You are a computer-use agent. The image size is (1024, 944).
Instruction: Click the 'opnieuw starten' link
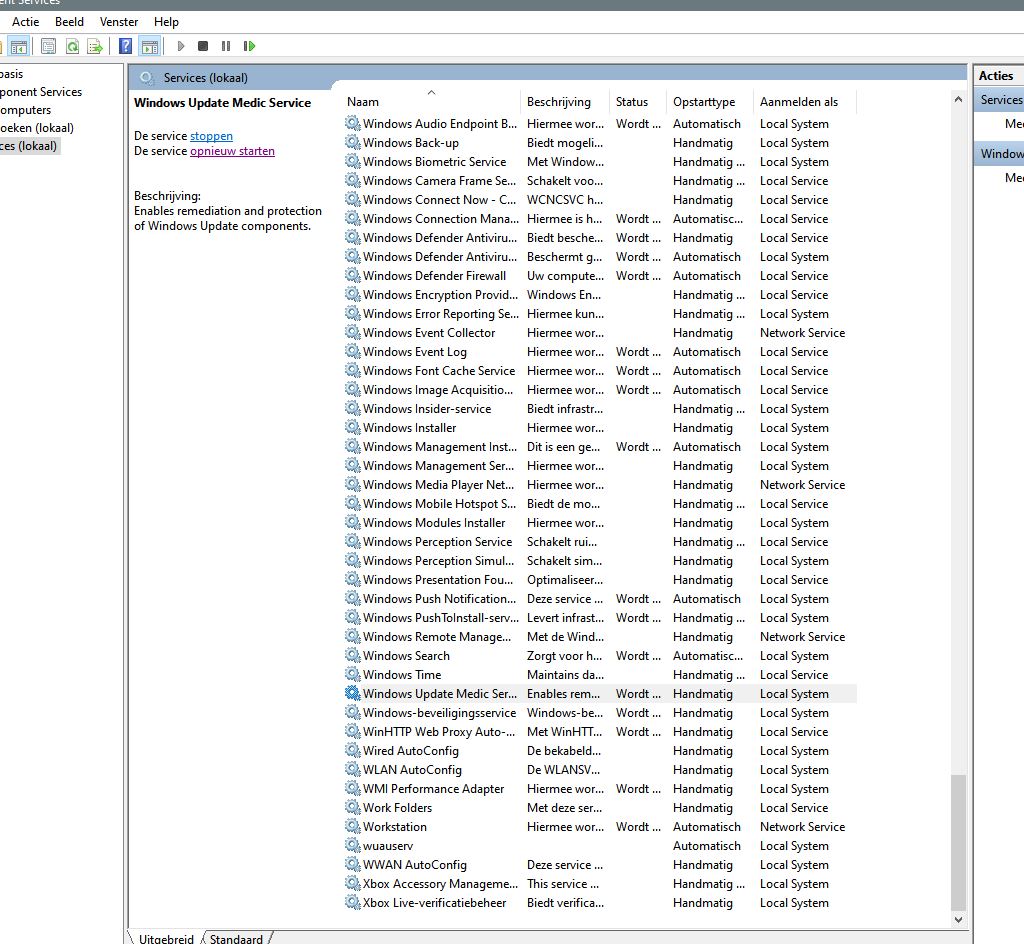(232, 152)
